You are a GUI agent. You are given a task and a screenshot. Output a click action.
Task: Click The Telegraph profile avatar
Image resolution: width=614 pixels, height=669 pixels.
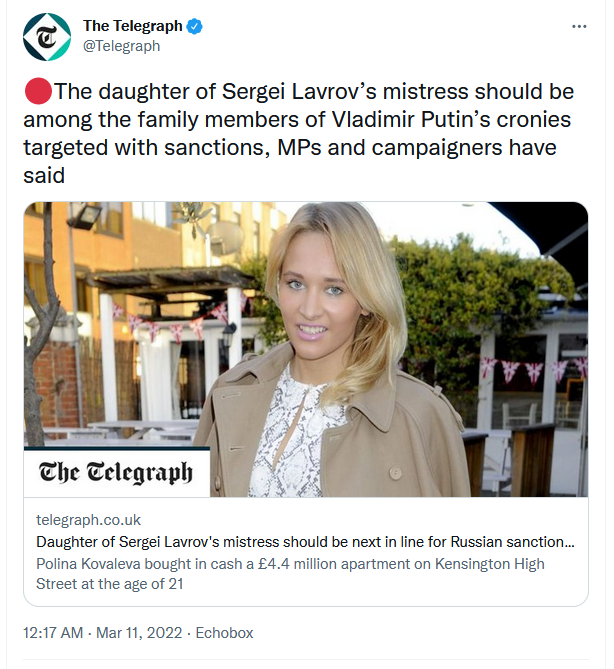(47, 37)
